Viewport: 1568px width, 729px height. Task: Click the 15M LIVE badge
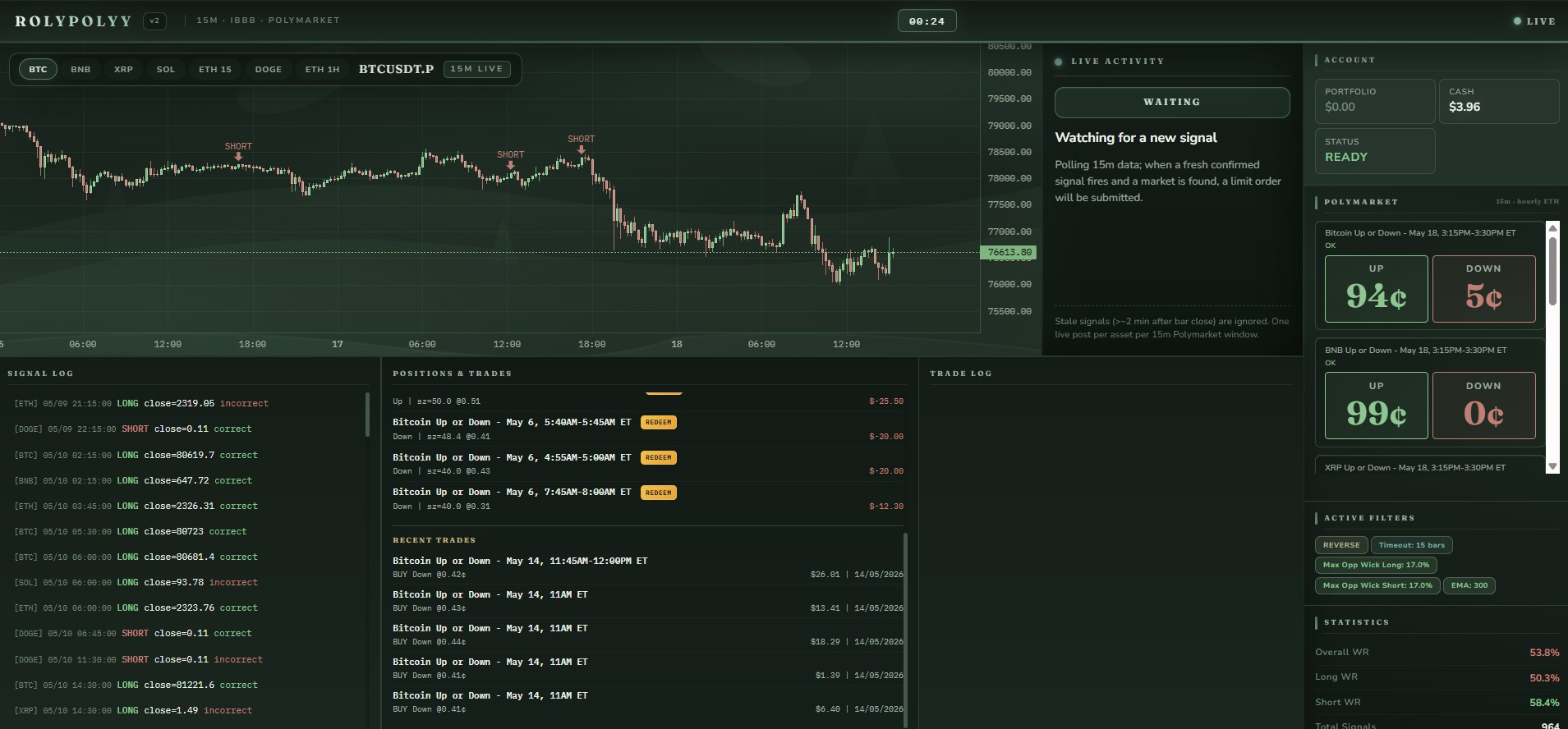(x=476, y=69)
